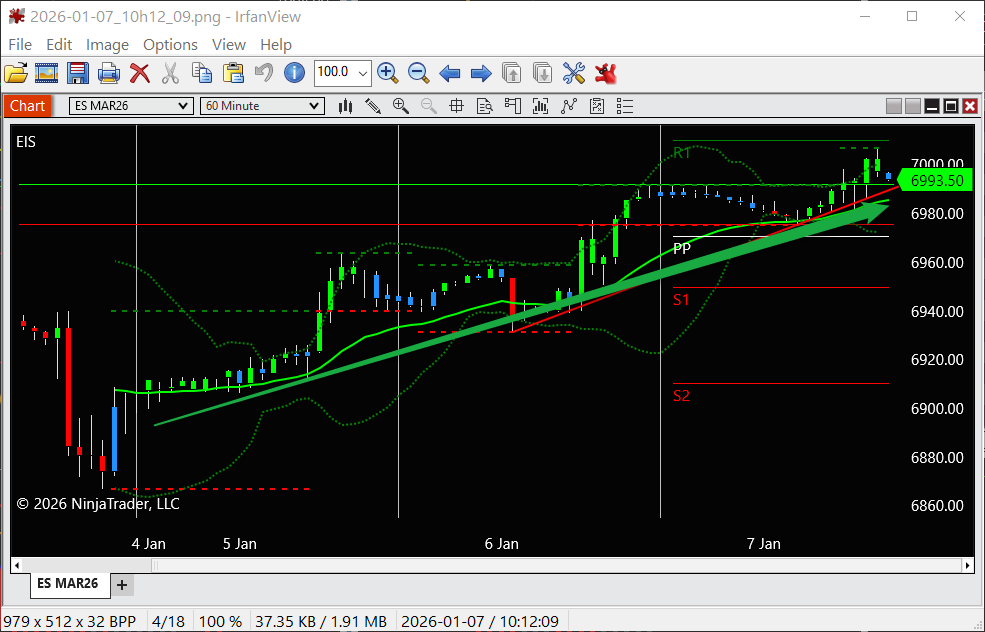
Task: Open the chart data box icon
Action: click(484, 106)
